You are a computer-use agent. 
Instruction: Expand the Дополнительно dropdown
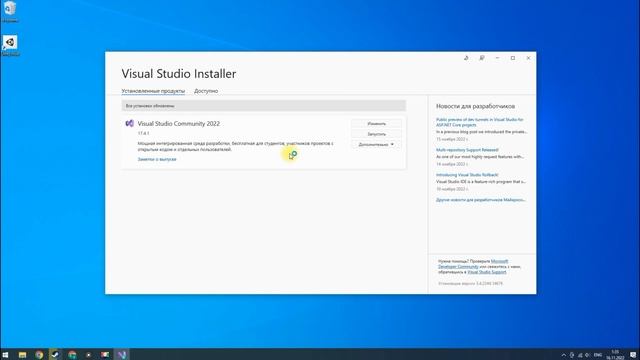[x=376, y=144]
